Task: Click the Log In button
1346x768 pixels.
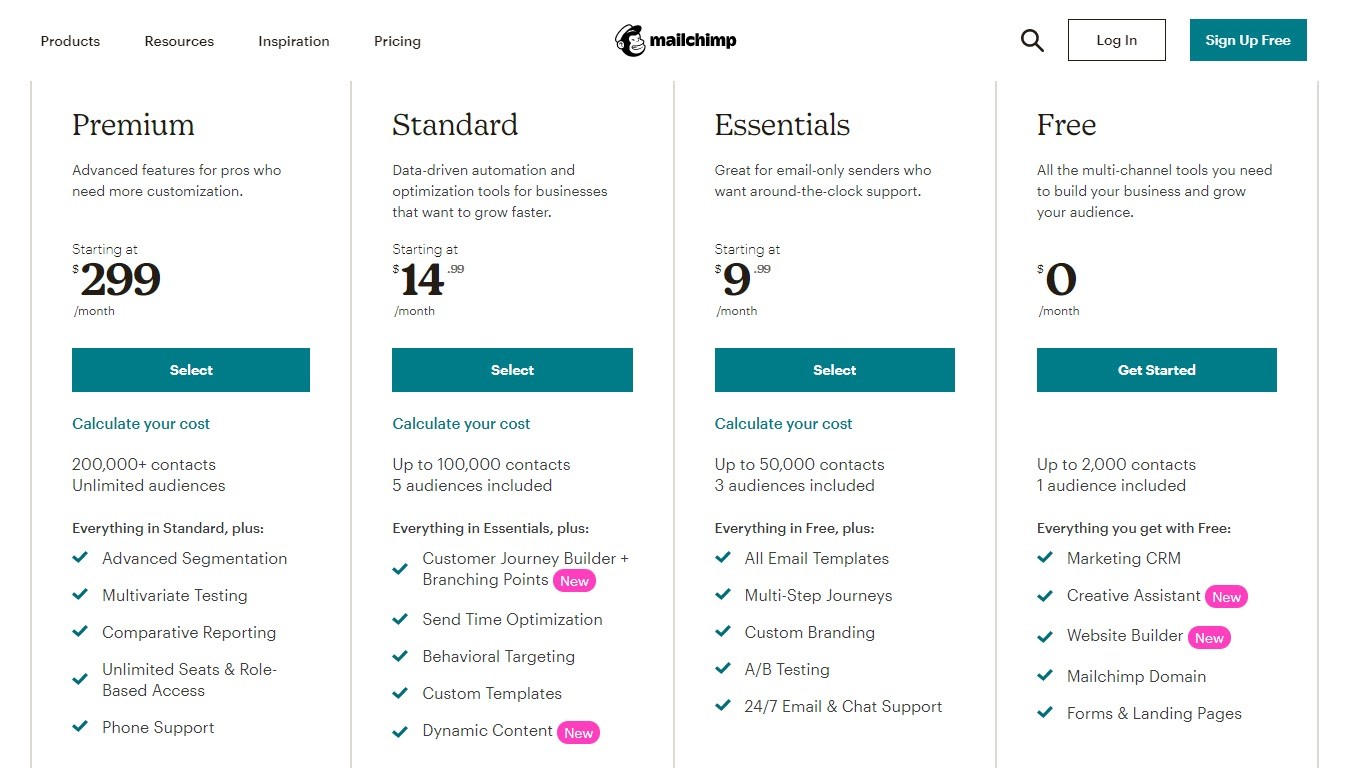Action: [1116, 40]
